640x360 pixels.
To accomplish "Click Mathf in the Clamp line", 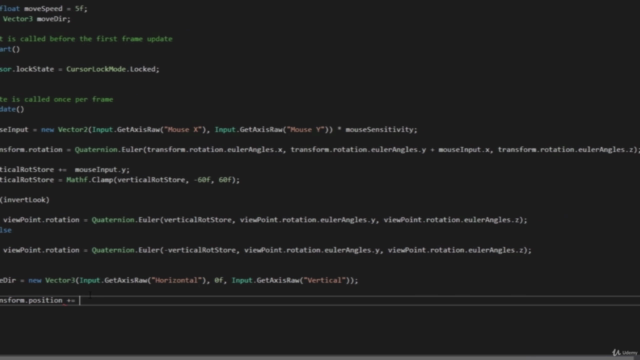I will click(77, 180).
